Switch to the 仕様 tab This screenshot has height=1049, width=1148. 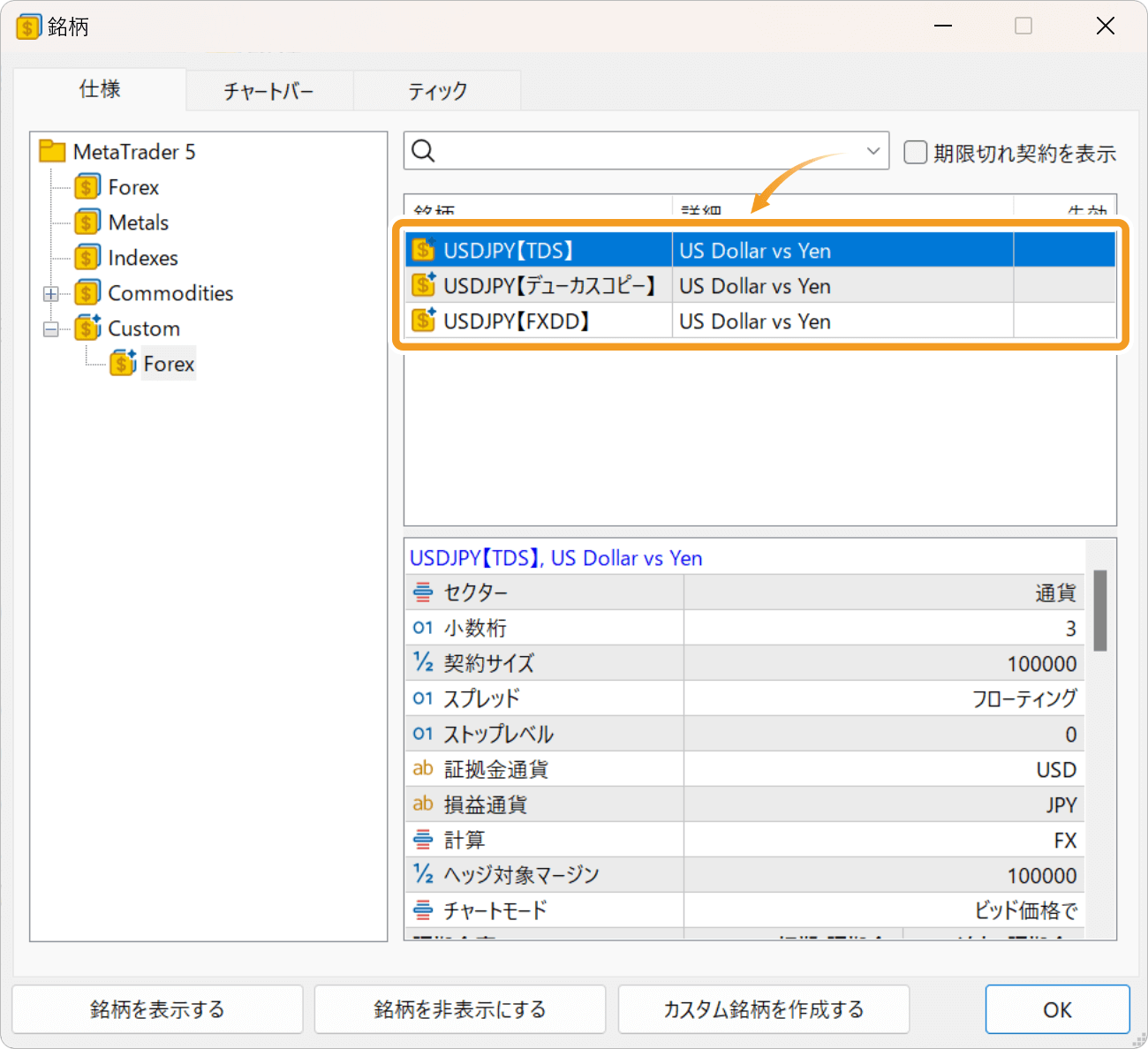click(100, 89)
